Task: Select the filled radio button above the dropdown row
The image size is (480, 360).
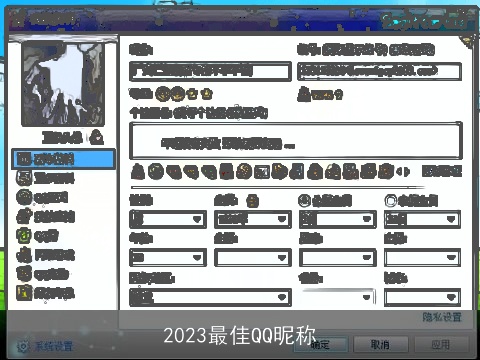Action: [304, 200]
